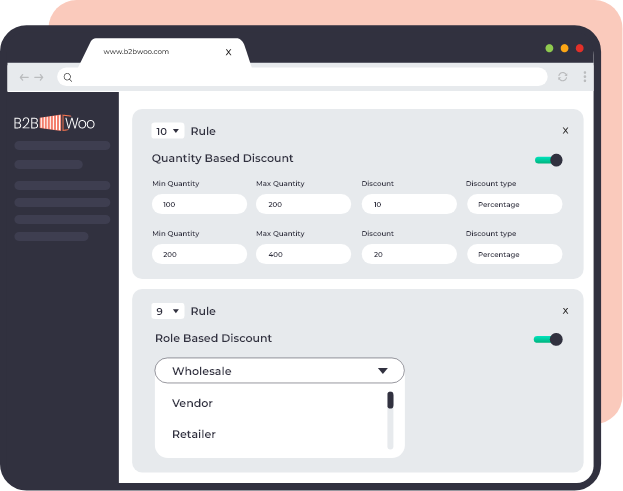Click the Role Based Discount heading
Viewport: 623px width, 491px height.
[213, 338]
